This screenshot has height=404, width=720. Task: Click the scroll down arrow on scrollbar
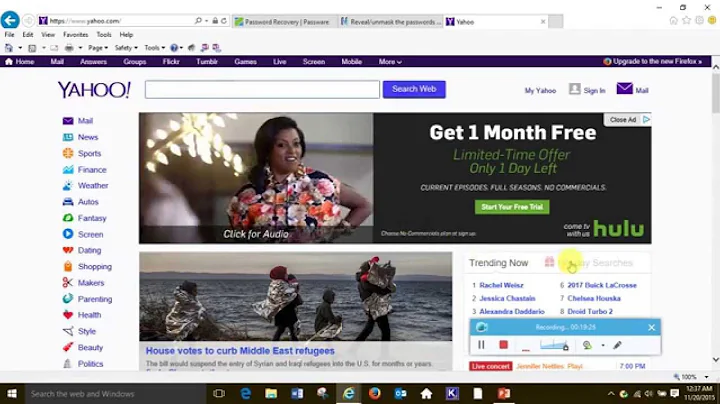tap(715, 359)
